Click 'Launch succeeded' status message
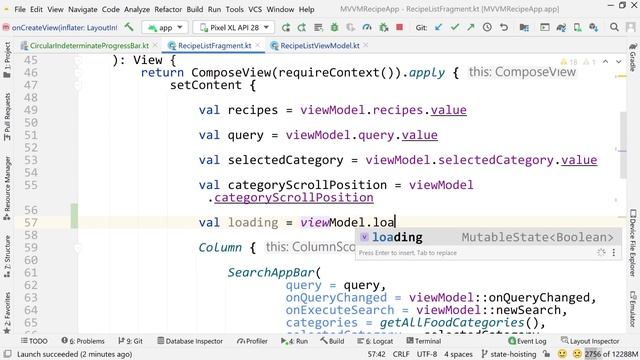640x360 pixels. [74, 354]
